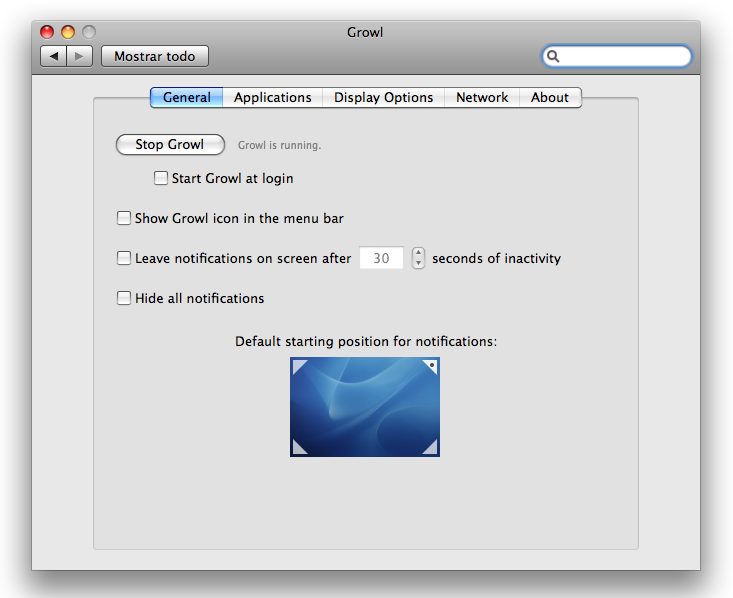Screen dimensions: 733x598
Task: Select top-left corner notification position
Action: point(300,367)
